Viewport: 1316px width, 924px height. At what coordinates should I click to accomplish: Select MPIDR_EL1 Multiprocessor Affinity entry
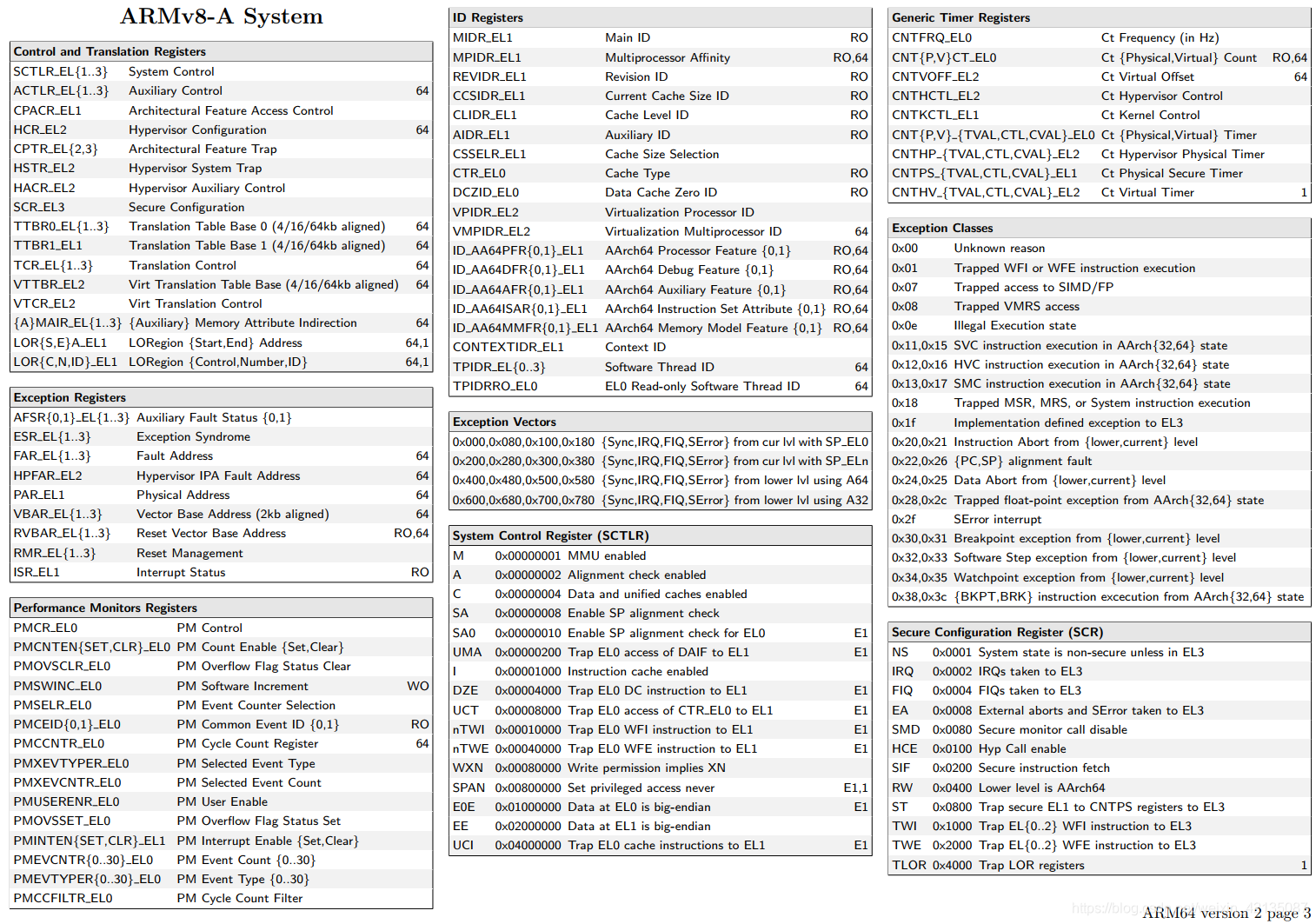(661, 57)
